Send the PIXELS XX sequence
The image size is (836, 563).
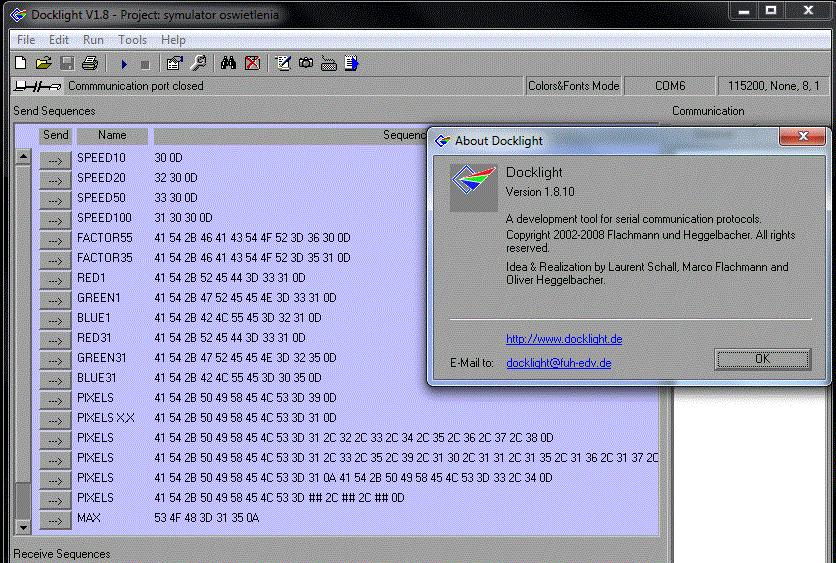point(55,421)
